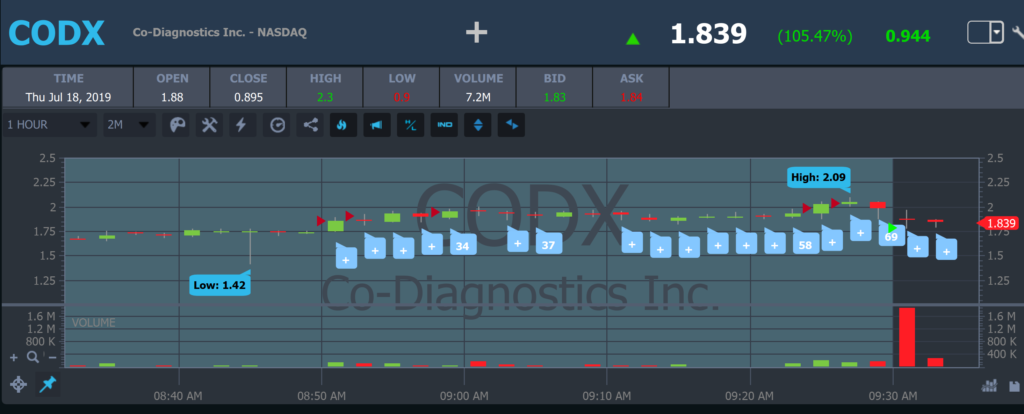Zoom in with the plus magnifier control

point(14,357)
